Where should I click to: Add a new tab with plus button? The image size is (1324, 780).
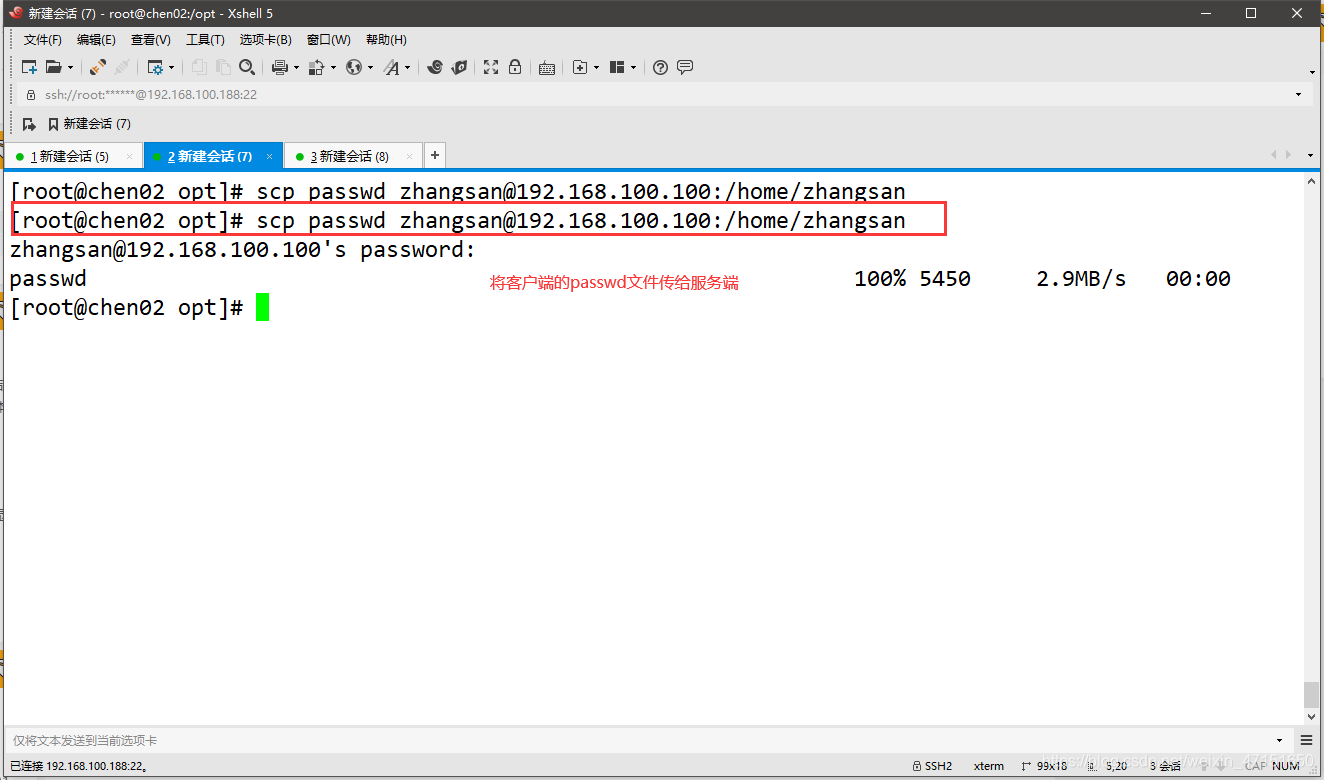435,156
